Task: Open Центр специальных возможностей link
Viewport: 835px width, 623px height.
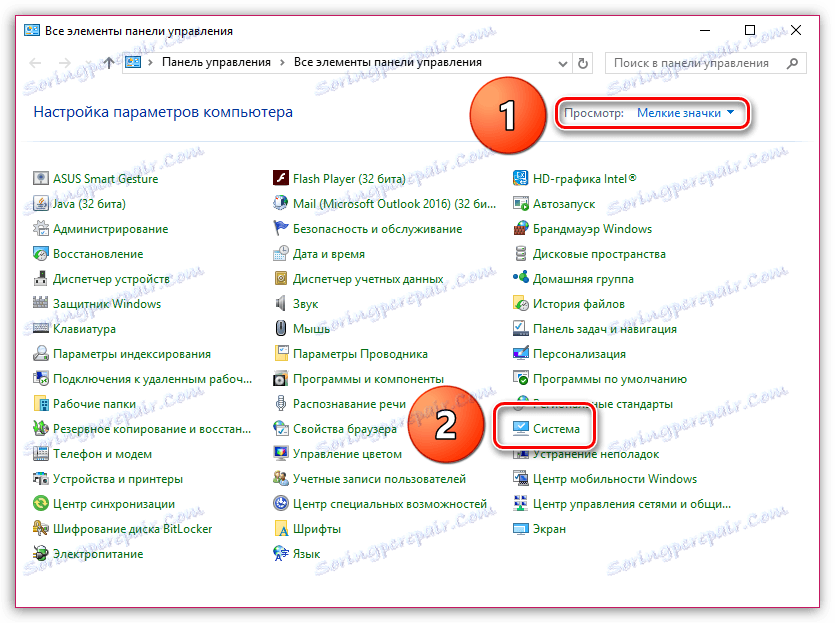Action: tap(390, 504)
